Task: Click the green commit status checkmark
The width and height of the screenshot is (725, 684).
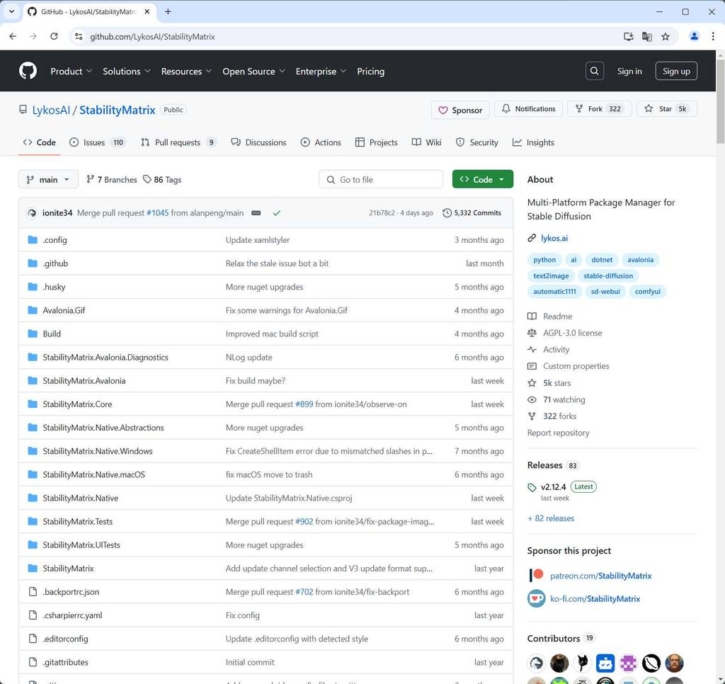Action: [x=276, y=213]
